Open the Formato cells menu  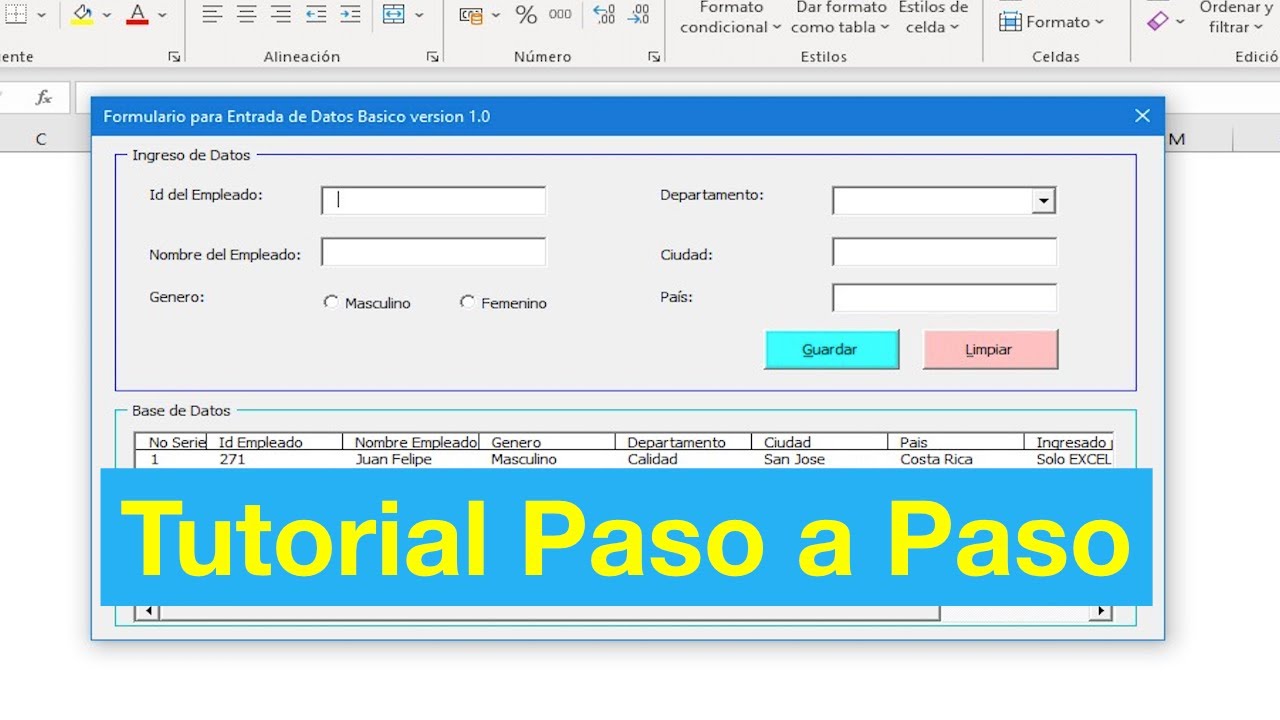[1051, 21]
